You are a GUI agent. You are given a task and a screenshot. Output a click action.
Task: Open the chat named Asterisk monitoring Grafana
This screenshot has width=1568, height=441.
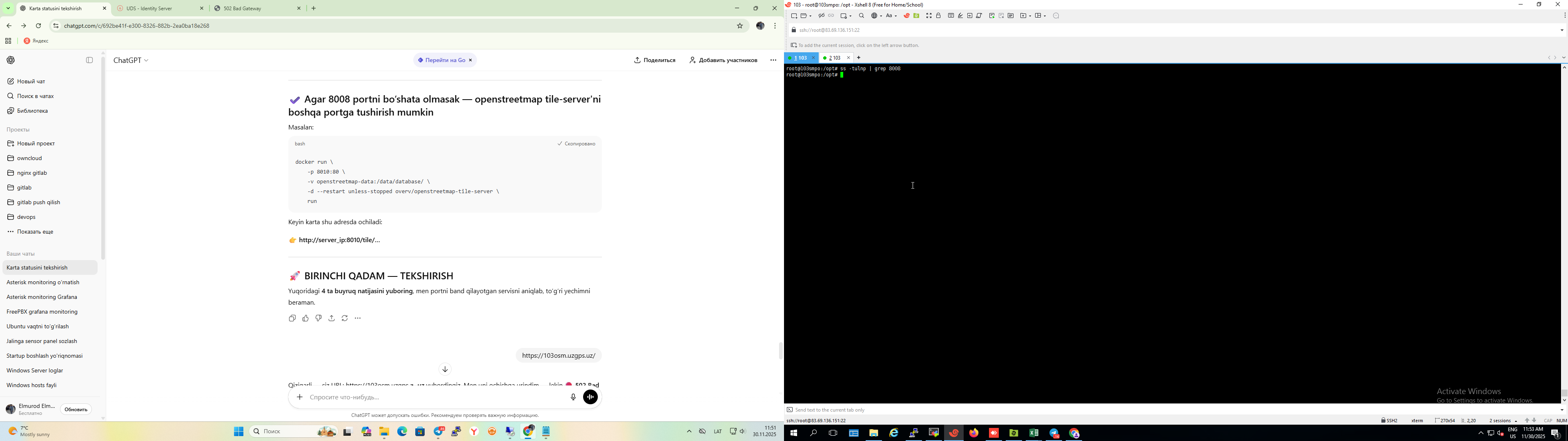tap(42, 296)
